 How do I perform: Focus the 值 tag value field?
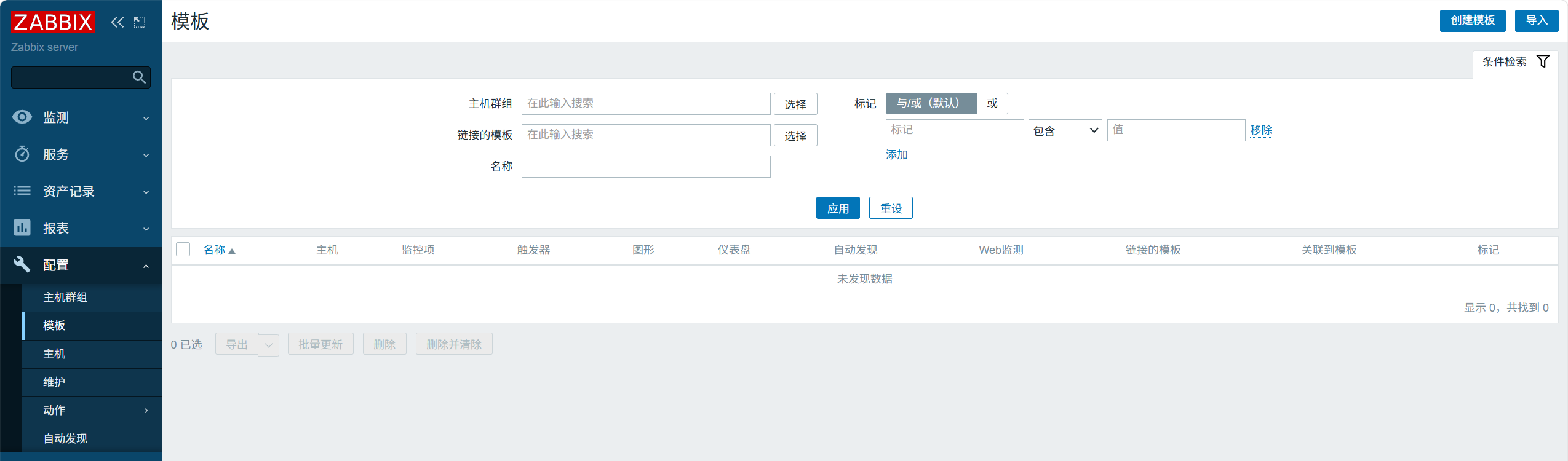[x=1176, y=130]
